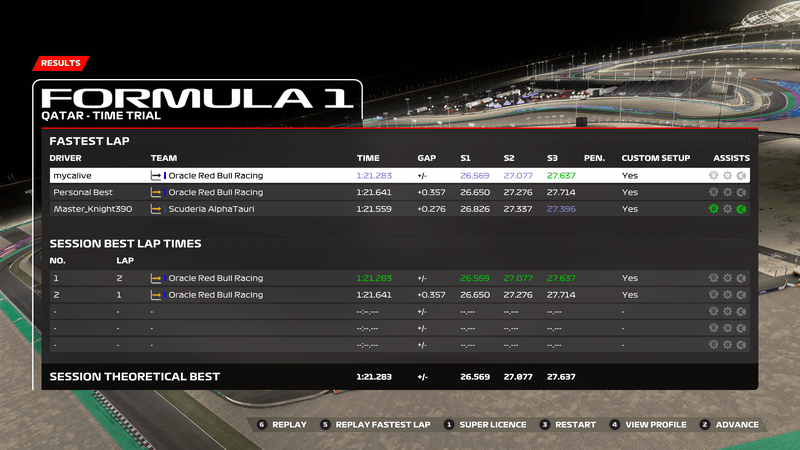Click platform icon in session row number 2

(x=156, y=295)
